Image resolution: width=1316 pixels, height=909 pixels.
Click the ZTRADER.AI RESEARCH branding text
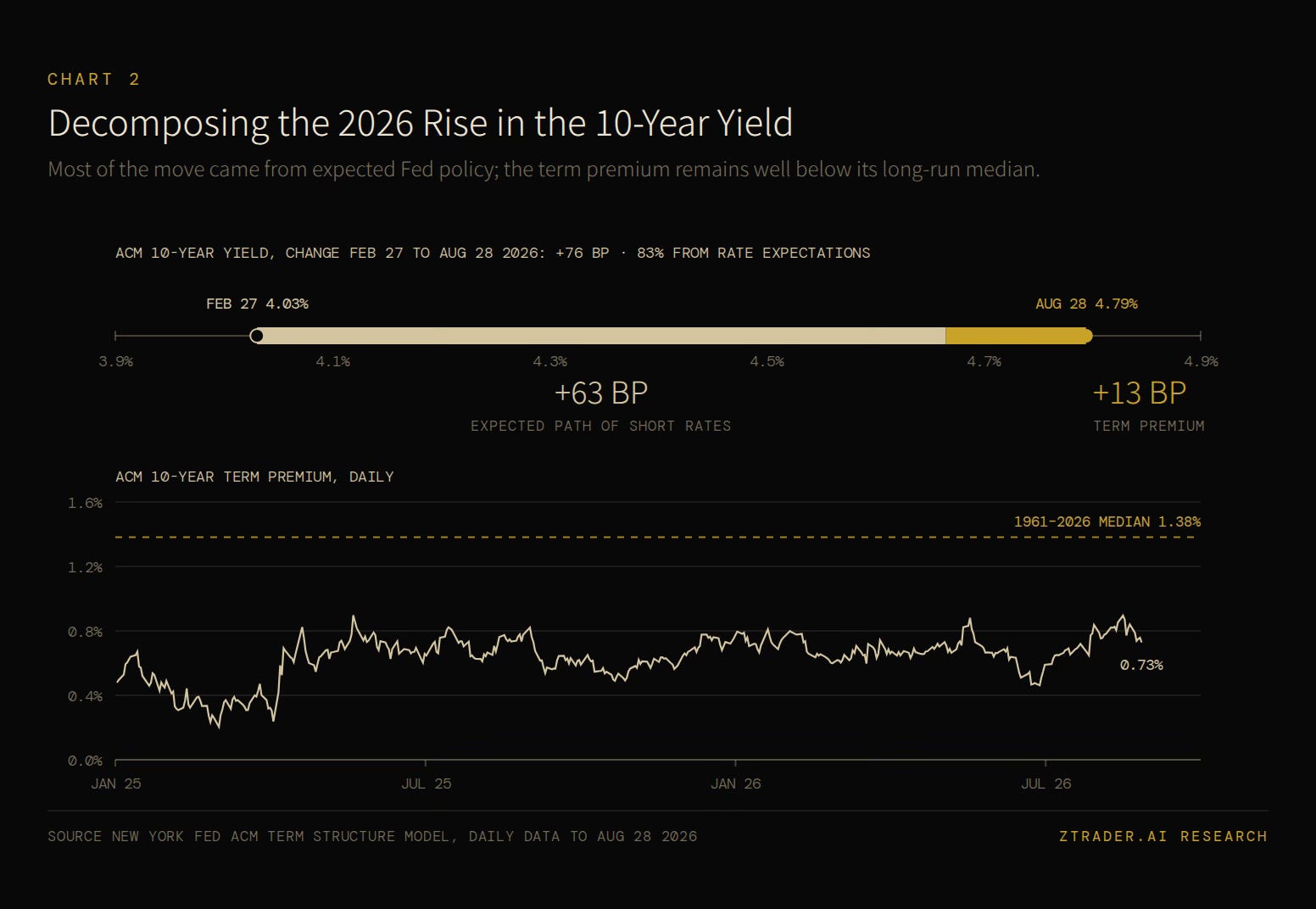tap(1163, 836)
